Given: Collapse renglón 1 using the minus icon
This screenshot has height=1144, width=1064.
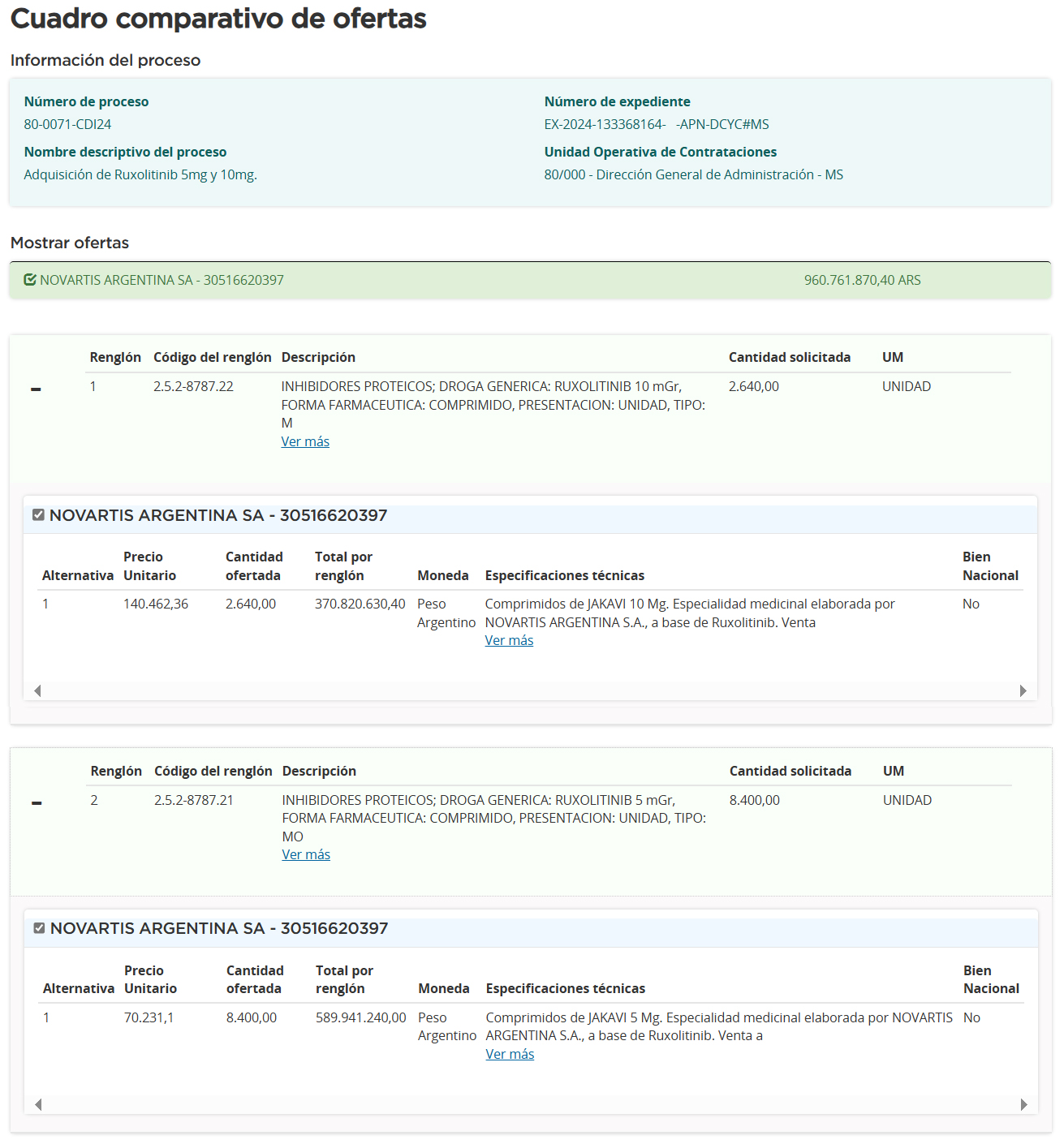Looking at the screenshot, I should click(36, 389).
